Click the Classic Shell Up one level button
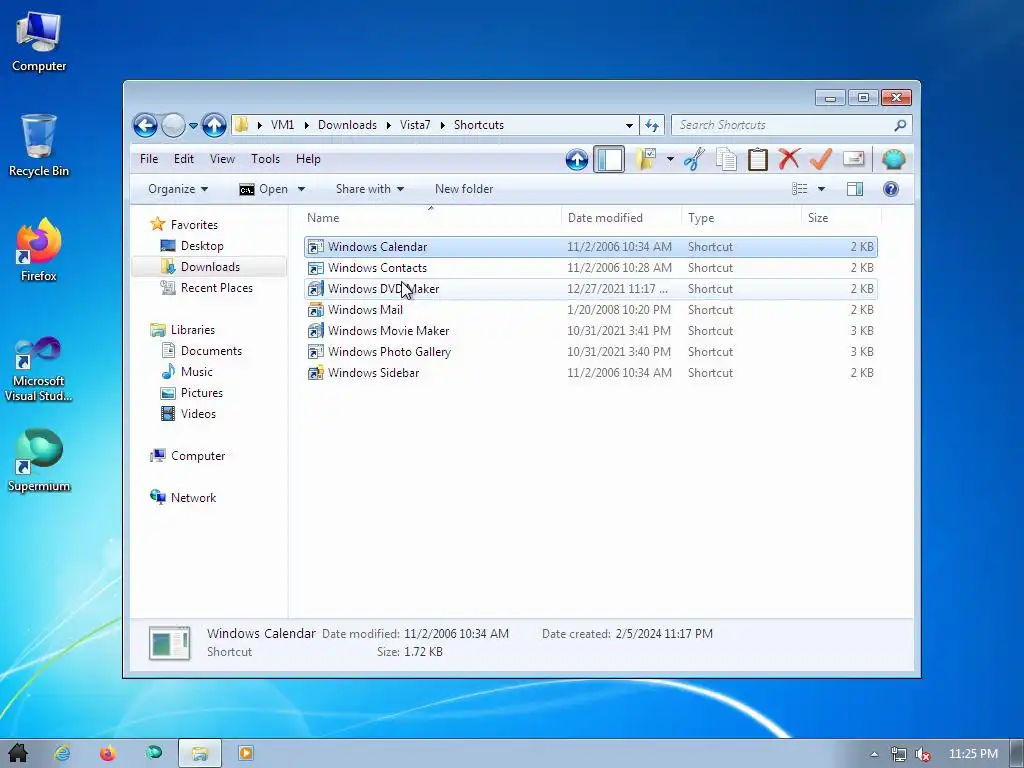The width and height of the screenshot is (1024, 768). click(577, 159)
